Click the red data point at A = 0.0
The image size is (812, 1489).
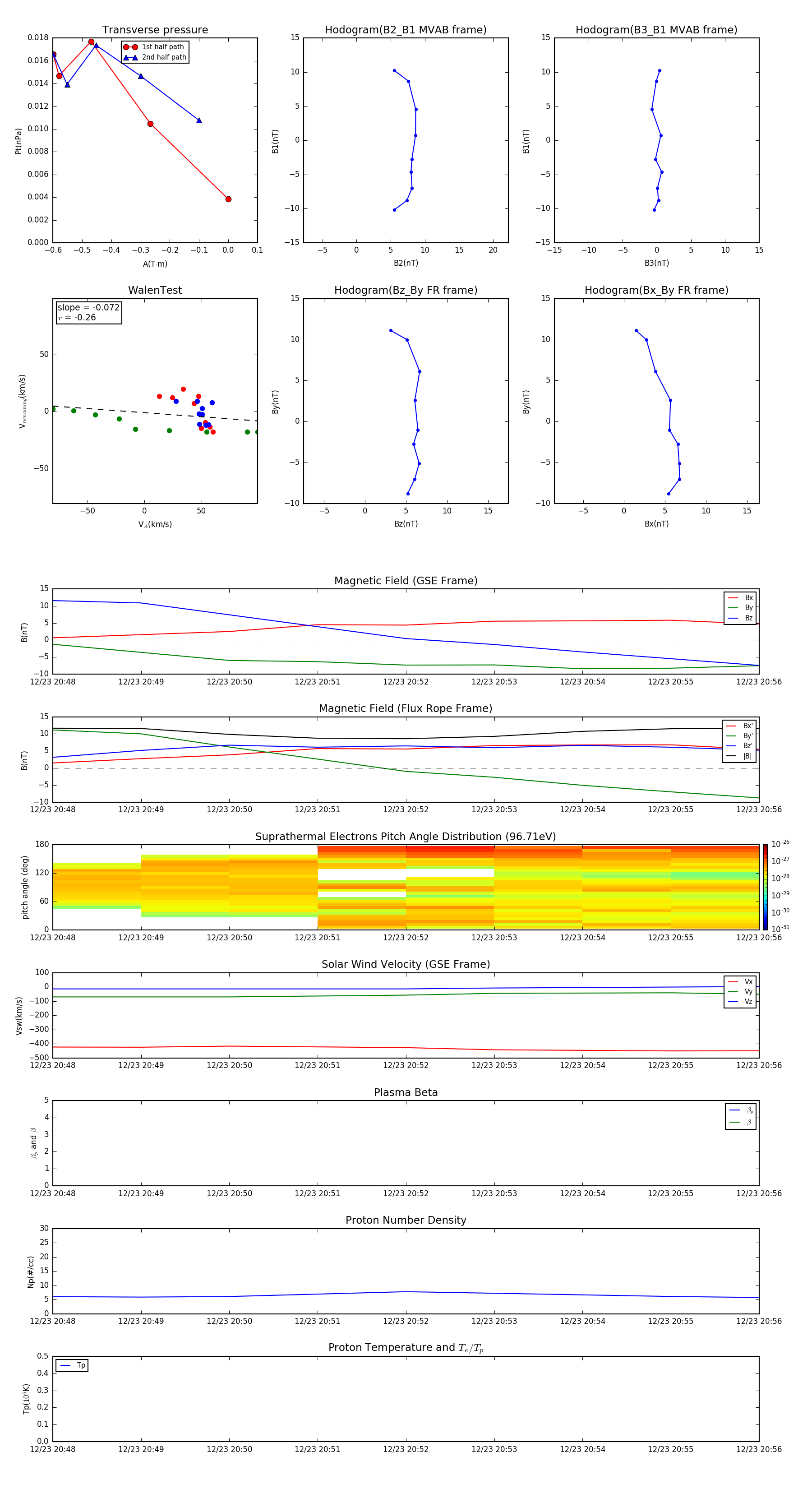click(x=228, y=199)
